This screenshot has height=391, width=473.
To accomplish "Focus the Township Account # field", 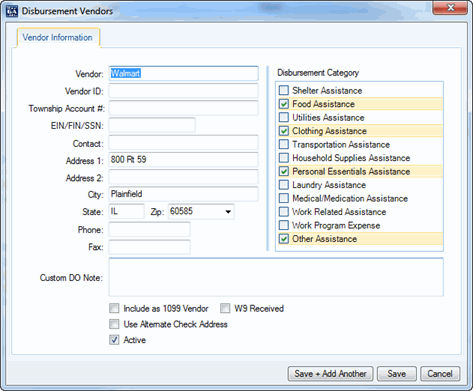I will (x=183, y=108).
